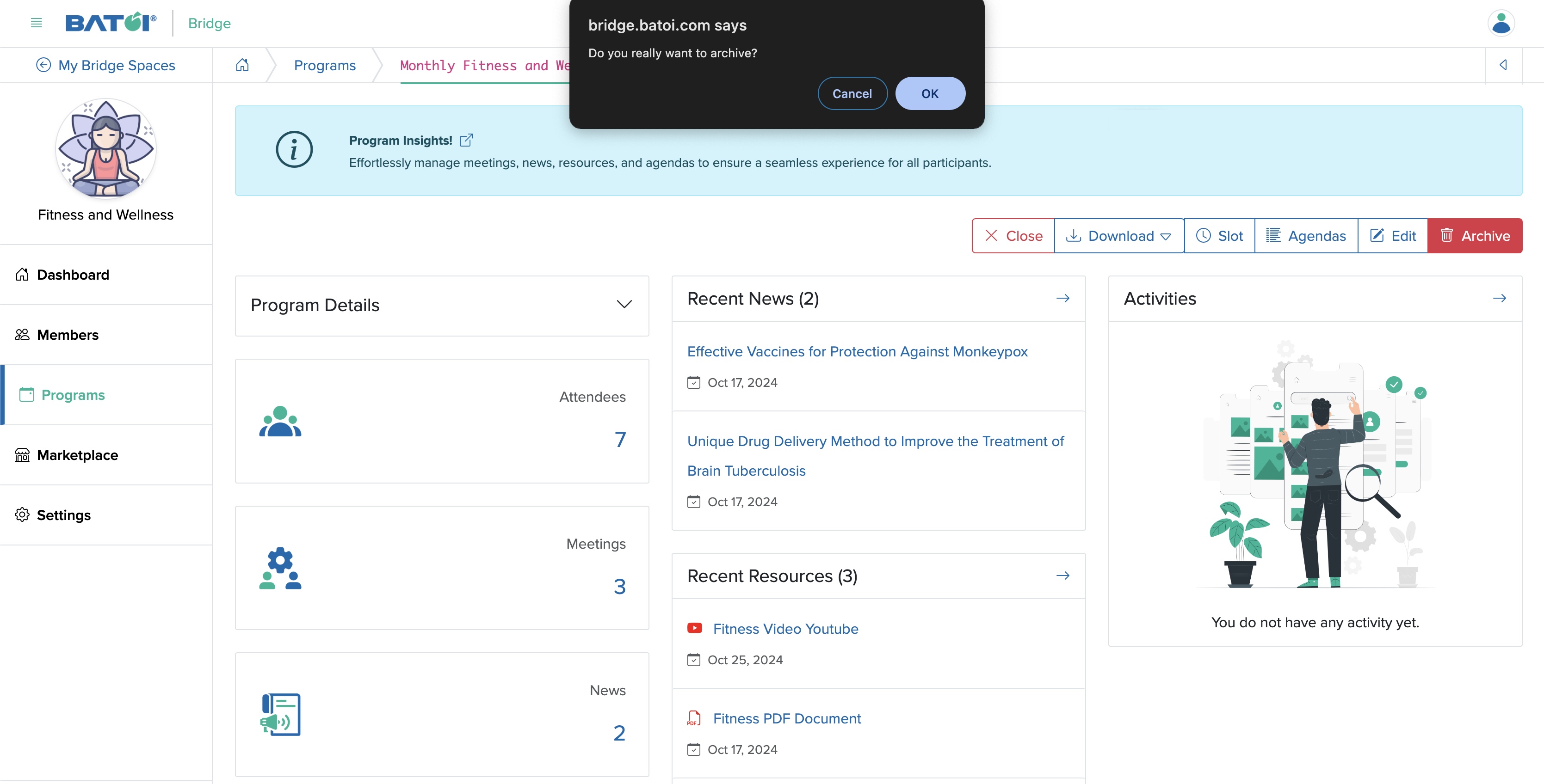Viewport: 1544px width, 784px height.
Task: Click the Edit button
Action: (x=1392, y=236)
